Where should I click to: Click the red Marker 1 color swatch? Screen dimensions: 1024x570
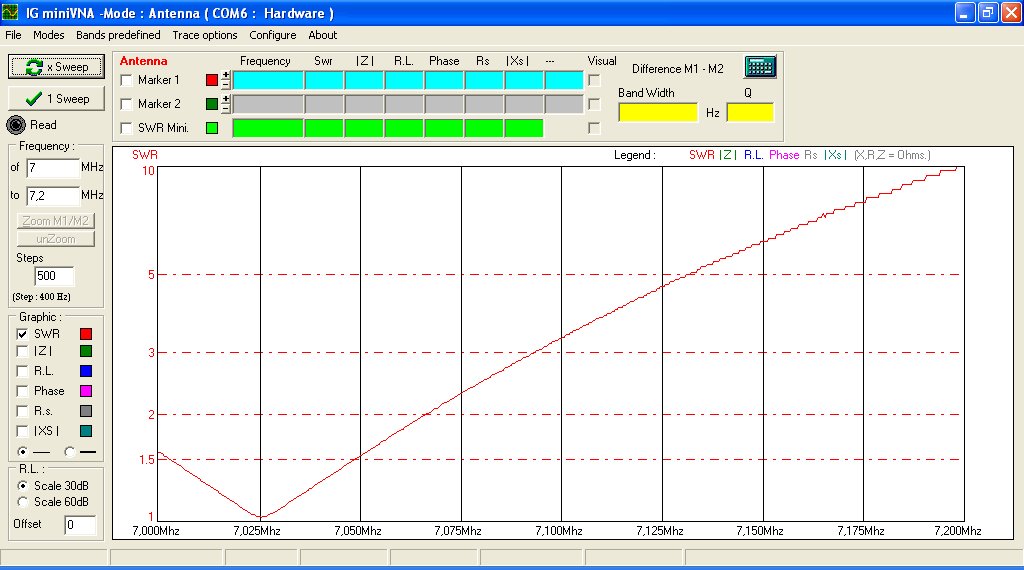pyautogui.click(x=212, y=80)
